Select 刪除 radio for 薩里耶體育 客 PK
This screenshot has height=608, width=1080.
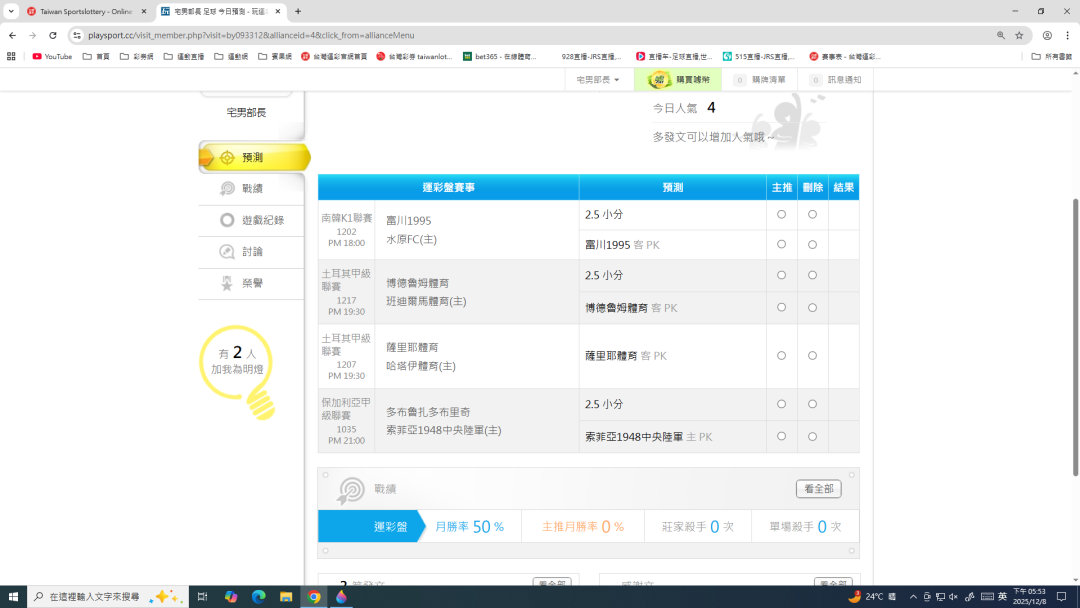pyautogui.click(x=812, y=355)
